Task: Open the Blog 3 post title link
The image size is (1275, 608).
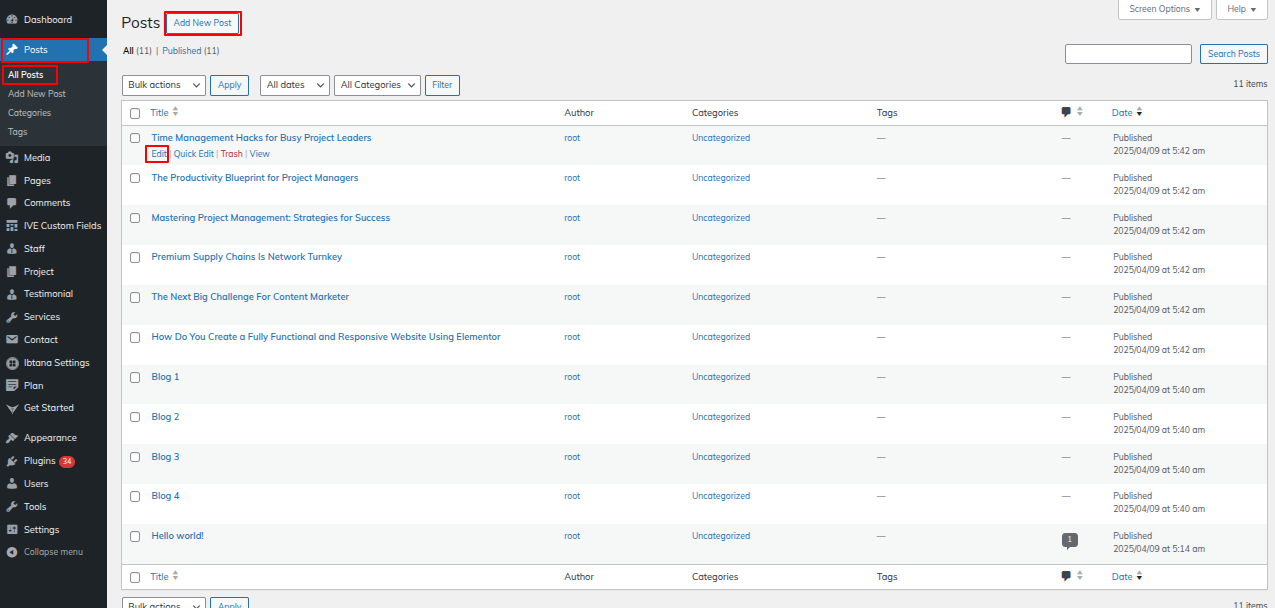Action: (165, 457)
